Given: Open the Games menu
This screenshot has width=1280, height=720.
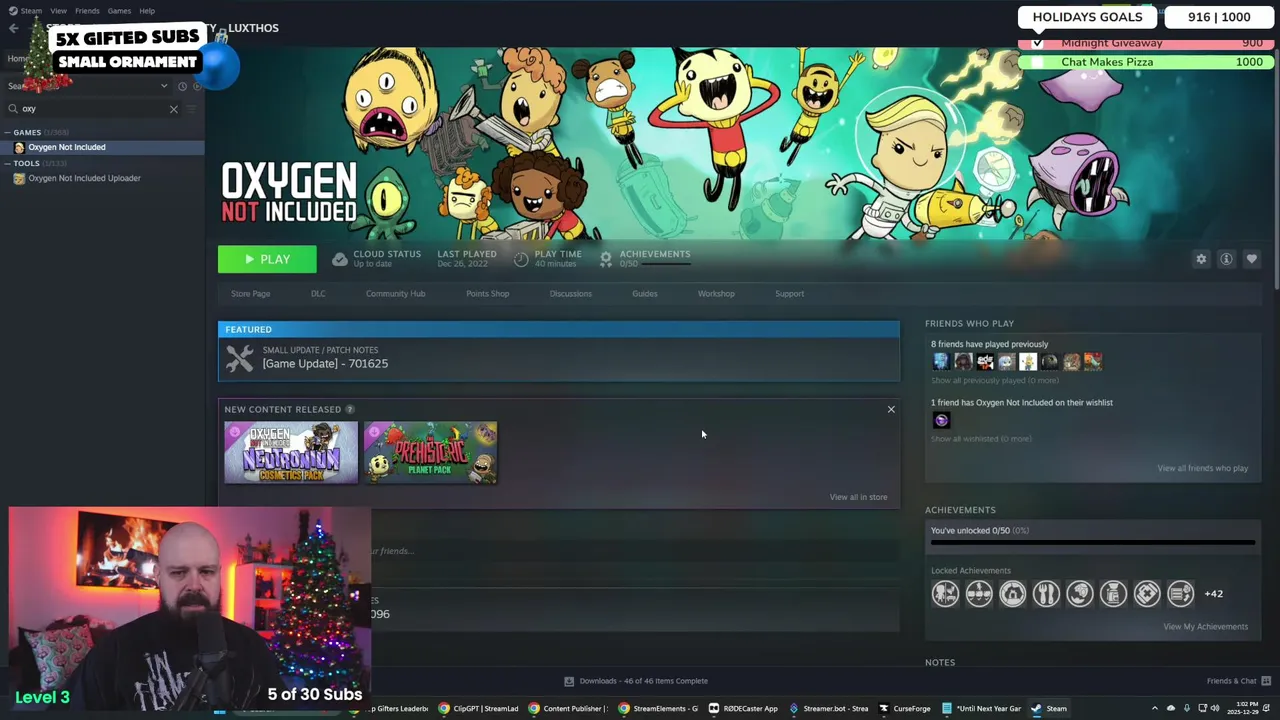Looking at the screenshot, I should click(119, 11).
